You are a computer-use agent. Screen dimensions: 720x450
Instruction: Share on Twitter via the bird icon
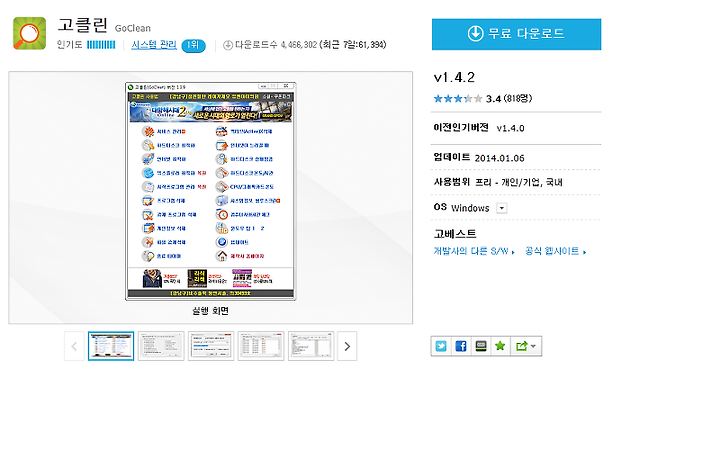(441, 346)
